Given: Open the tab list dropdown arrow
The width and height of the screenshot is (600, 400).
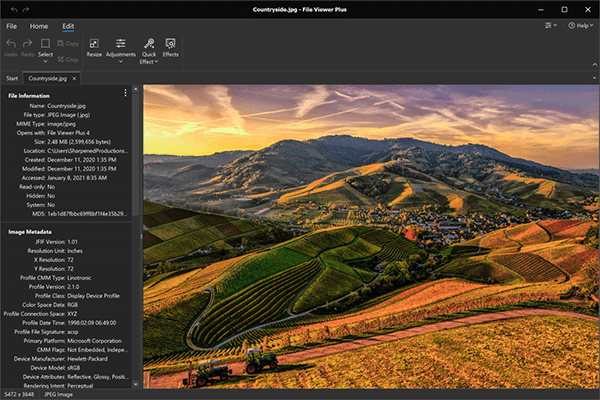Looking at the screenshot, I should point(594,78).
